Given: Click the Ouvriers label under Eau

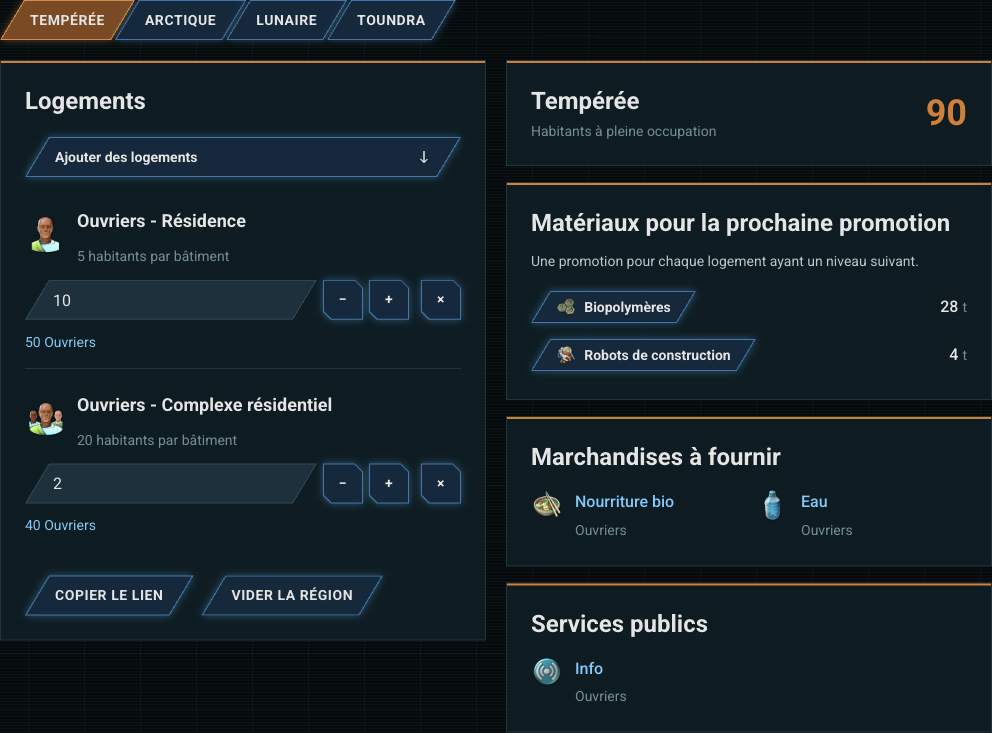Looking at the screenshot, I should (827, 531).
